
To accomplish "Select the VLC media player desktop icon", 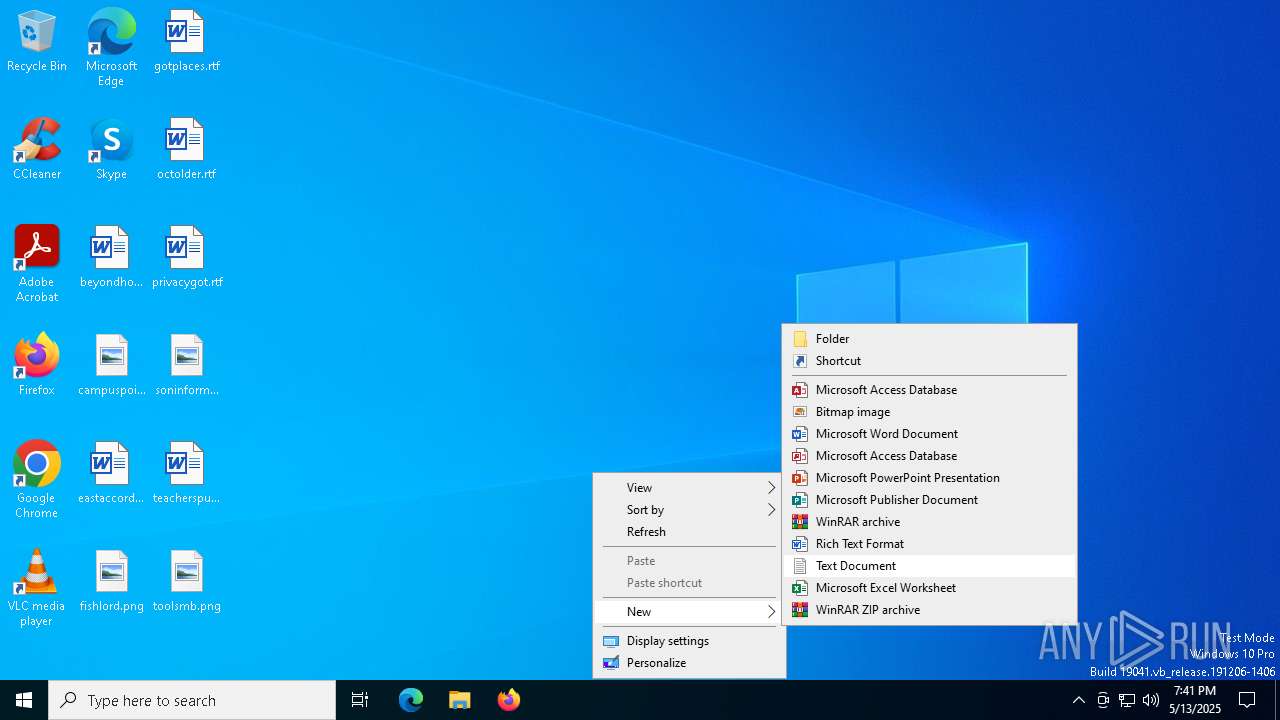I will (37, 588).
